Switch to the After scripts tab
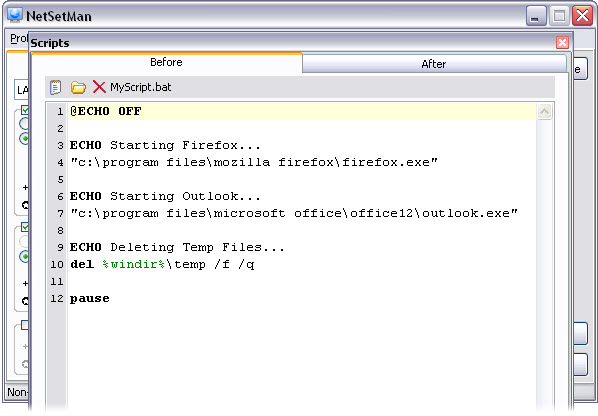The width and height of the screenshot is (598, 416). click(x=434, y=64)
